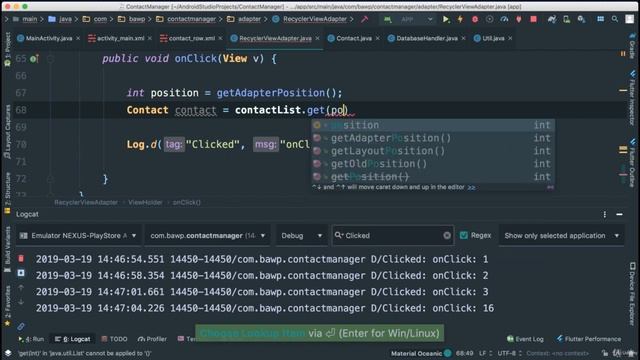Screen dimensions: 640x360
Task: Open the Project side tool window
Action: point(8,50)
